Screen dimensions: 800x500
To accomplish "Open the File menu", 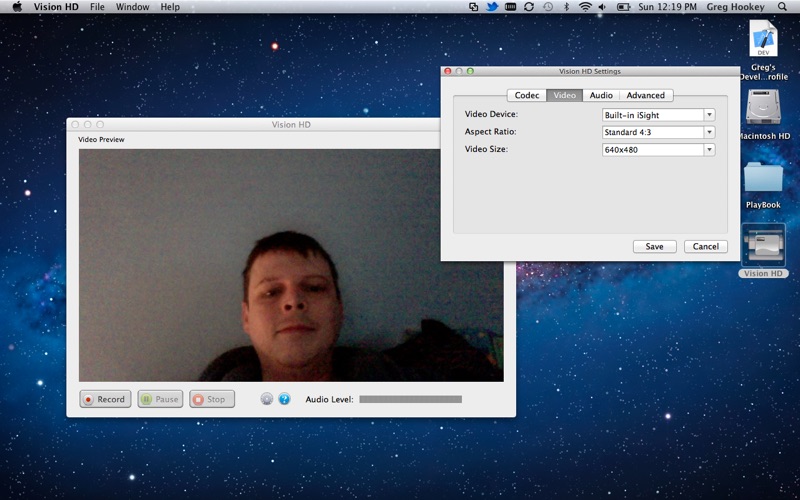I will 97,7.
